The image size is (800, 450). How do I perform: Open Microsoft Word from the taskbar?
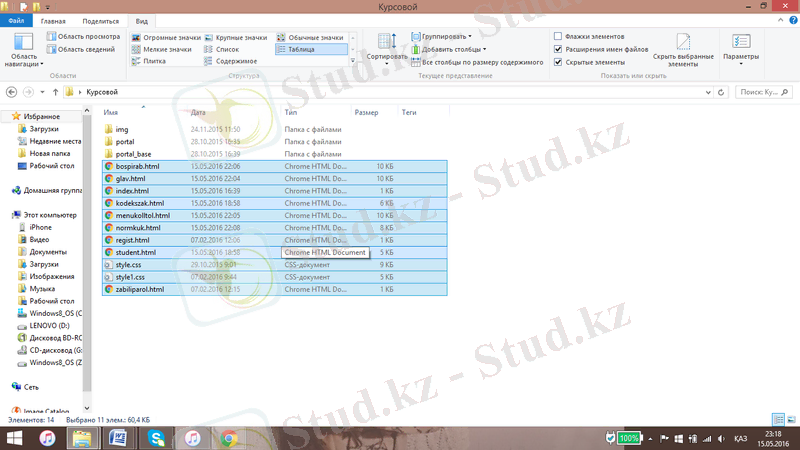pos(118,438)
